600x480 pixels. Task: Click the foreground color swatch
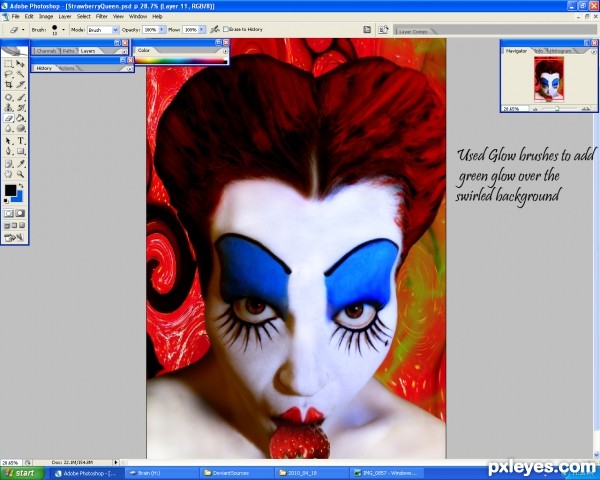(10, 190)
